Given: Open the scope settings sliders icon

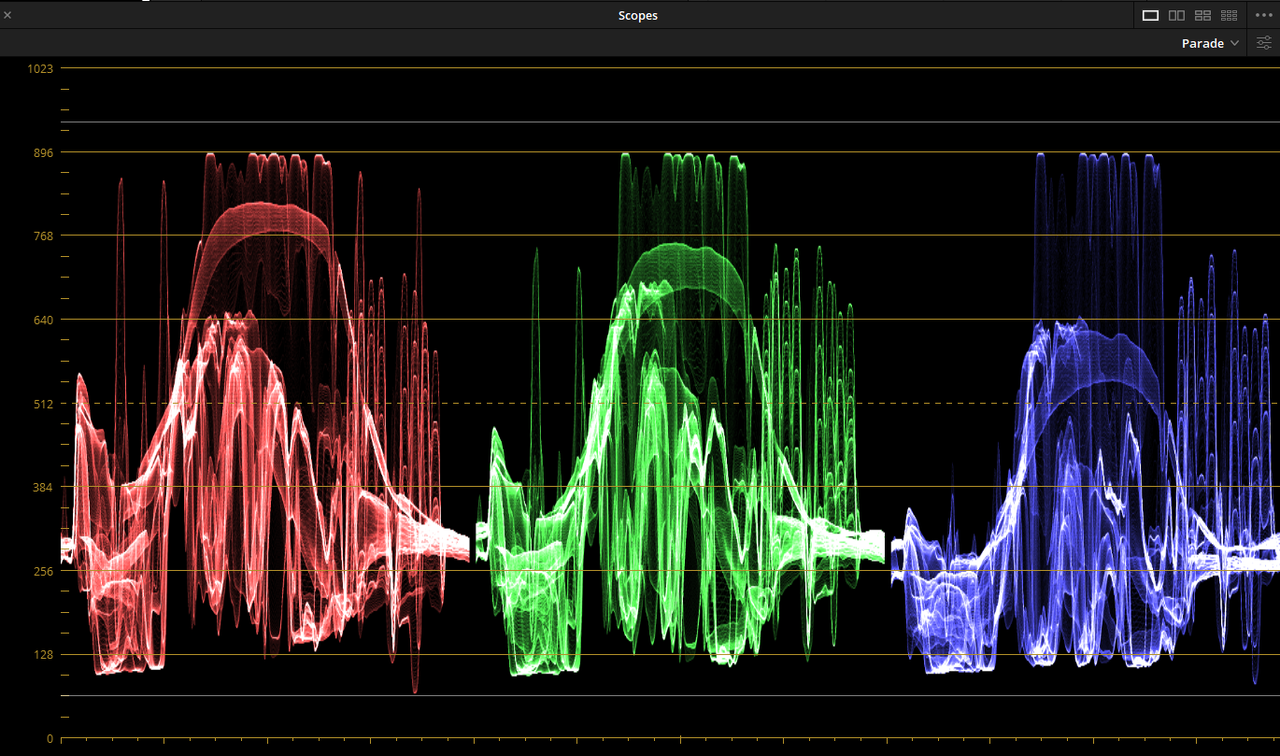Looking at the screenshot, I should 1264,43.
